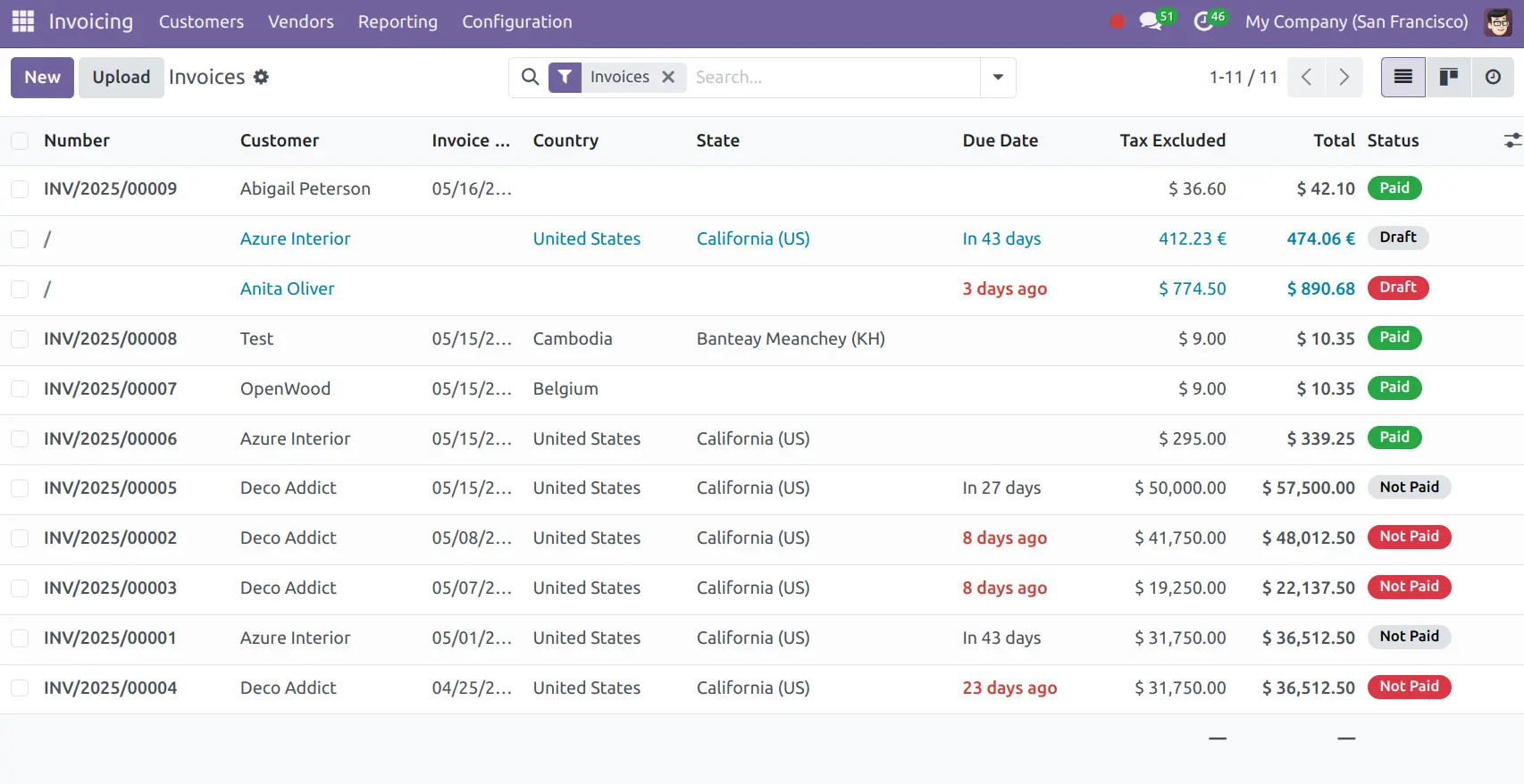Click the Belgium country cell
The width and height of the screenshot is (1524, 784).
(x=565, y=388)
